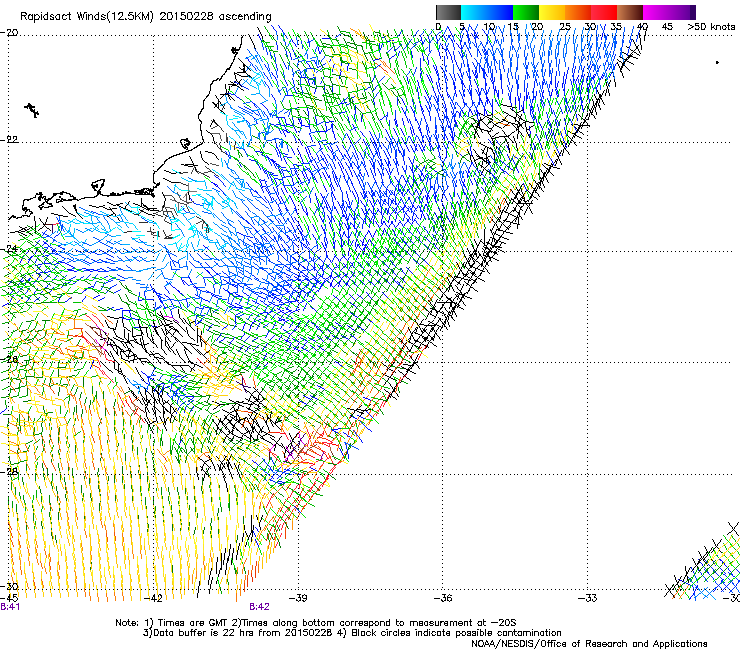Click the '-30' latitude axis label
The width and height of the screenshot is (740, 650).
point(9,586)
